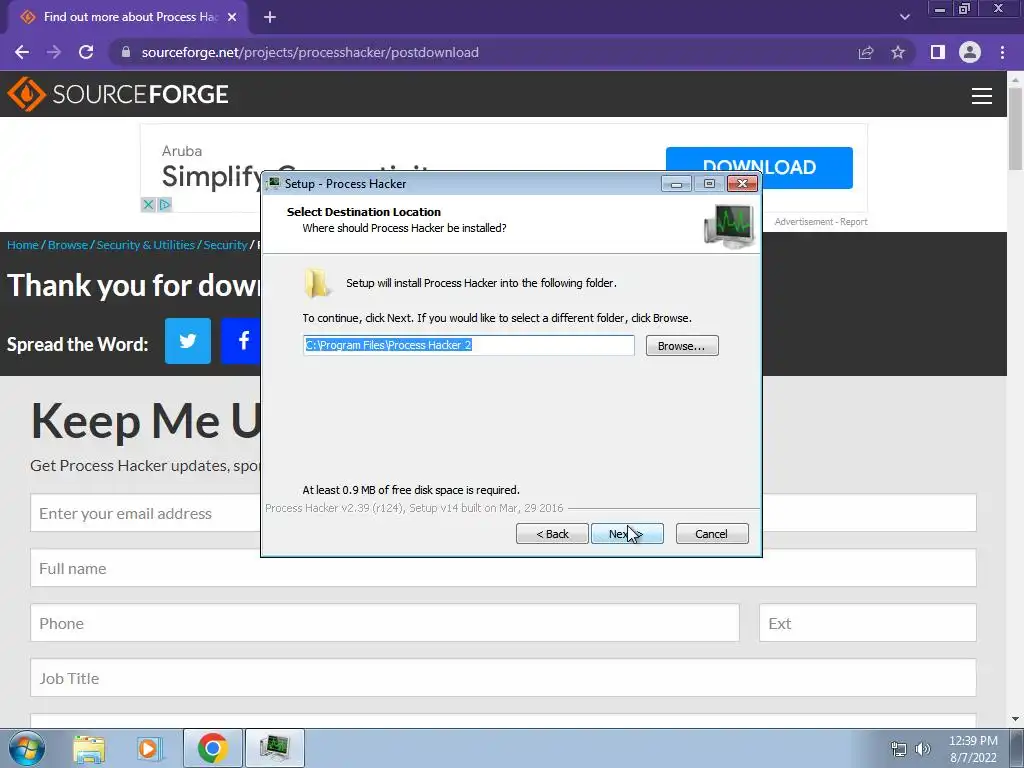The width and height of the screenshot is (1024, 768).
Task: Open the Chrome profile avatar
Action: pyautogui.click(x=970, y=52)
